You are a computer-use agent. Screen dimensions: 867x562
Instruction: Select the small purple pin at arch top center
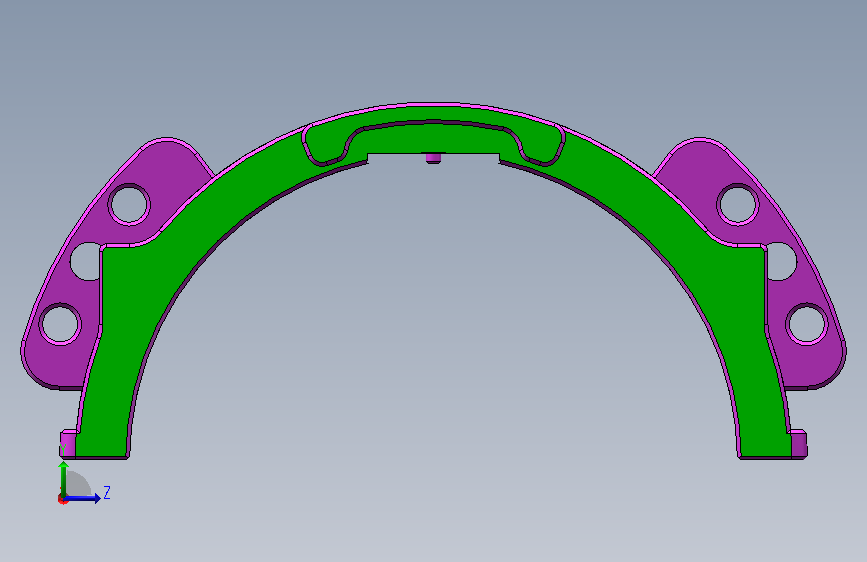click(x=434, y=158)
